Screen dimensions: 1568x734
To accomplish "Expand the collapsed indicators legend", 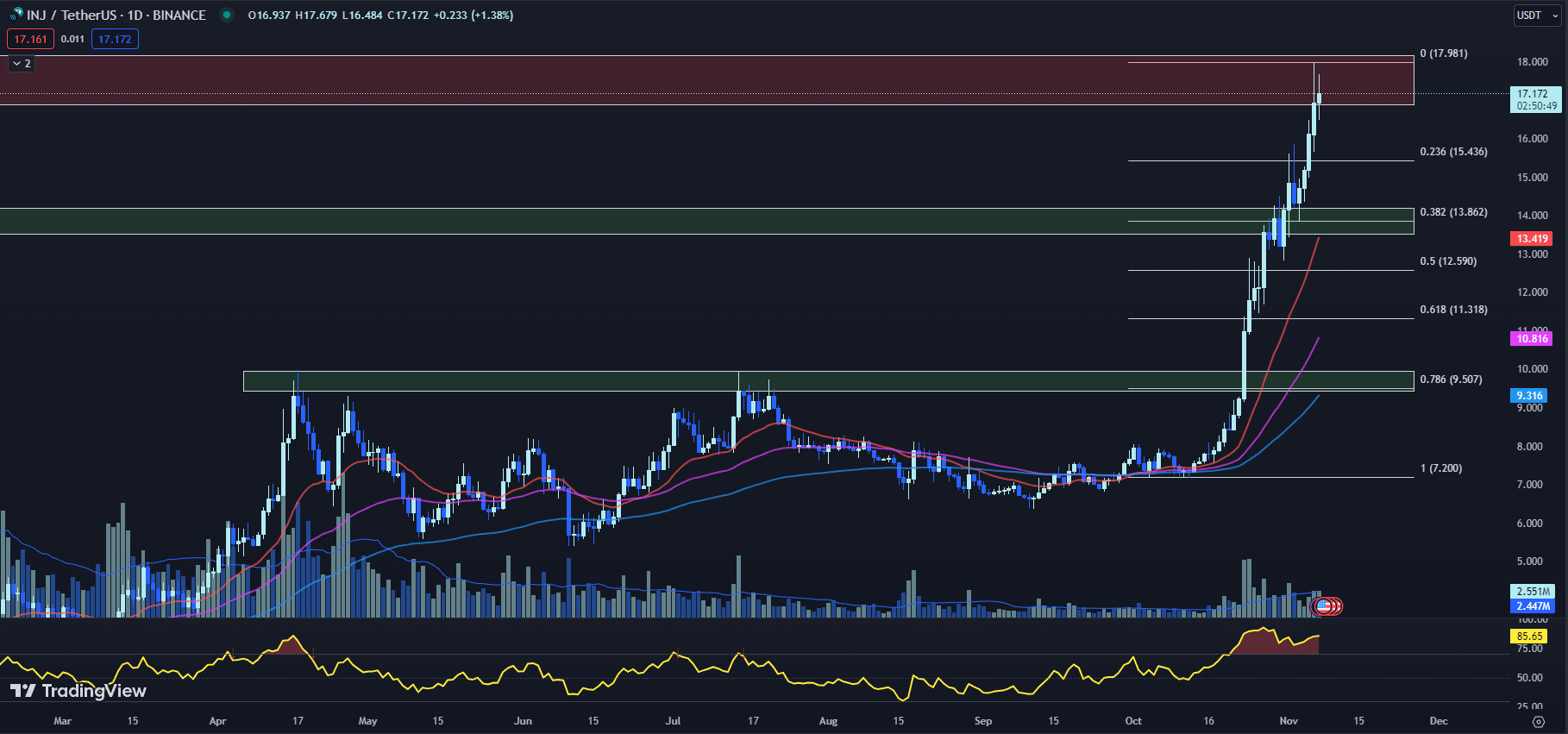I will 22,64.
